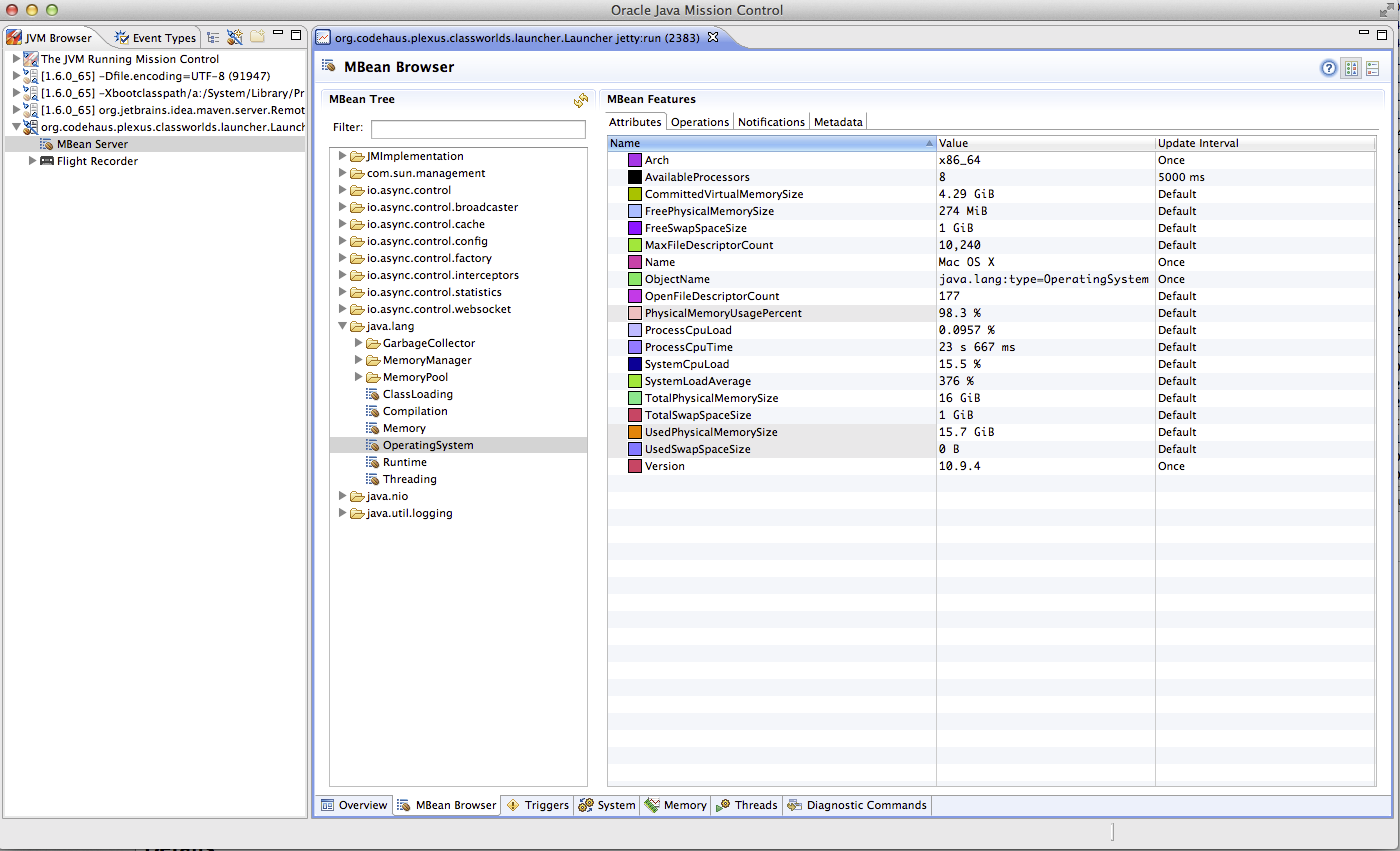1400x851 pixels.
Task: Select the Compilation MBean
Action: tap(414, 411)
